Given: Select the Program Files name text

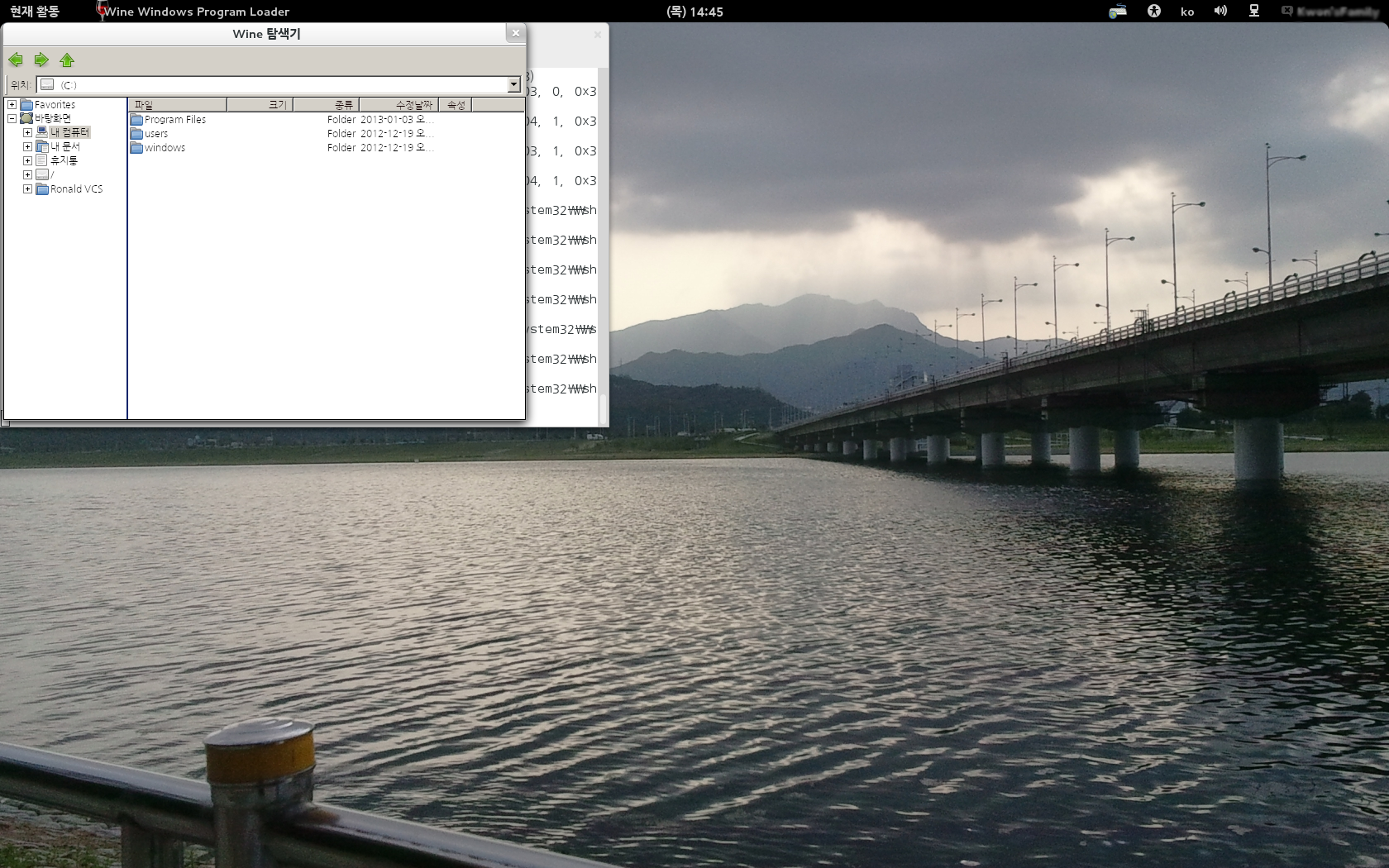Looking at the screenshot, I should coord(175,120).
